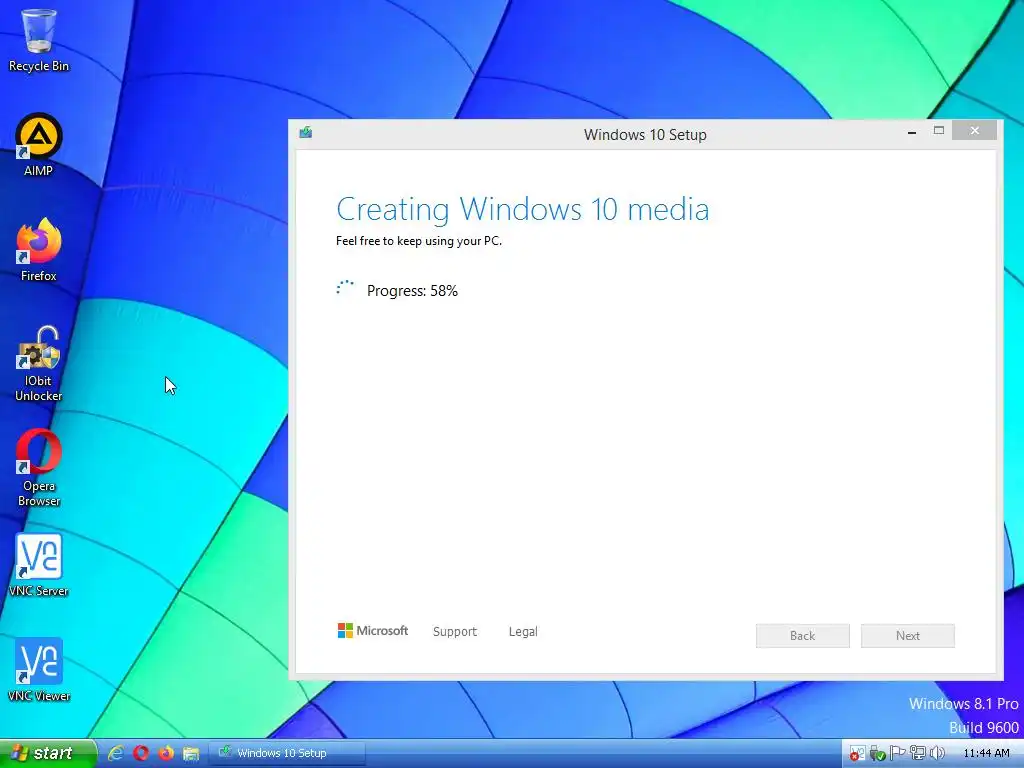Maximize the Windows 10 Setup window
The image size is (1024, 768).
point(938,131)
